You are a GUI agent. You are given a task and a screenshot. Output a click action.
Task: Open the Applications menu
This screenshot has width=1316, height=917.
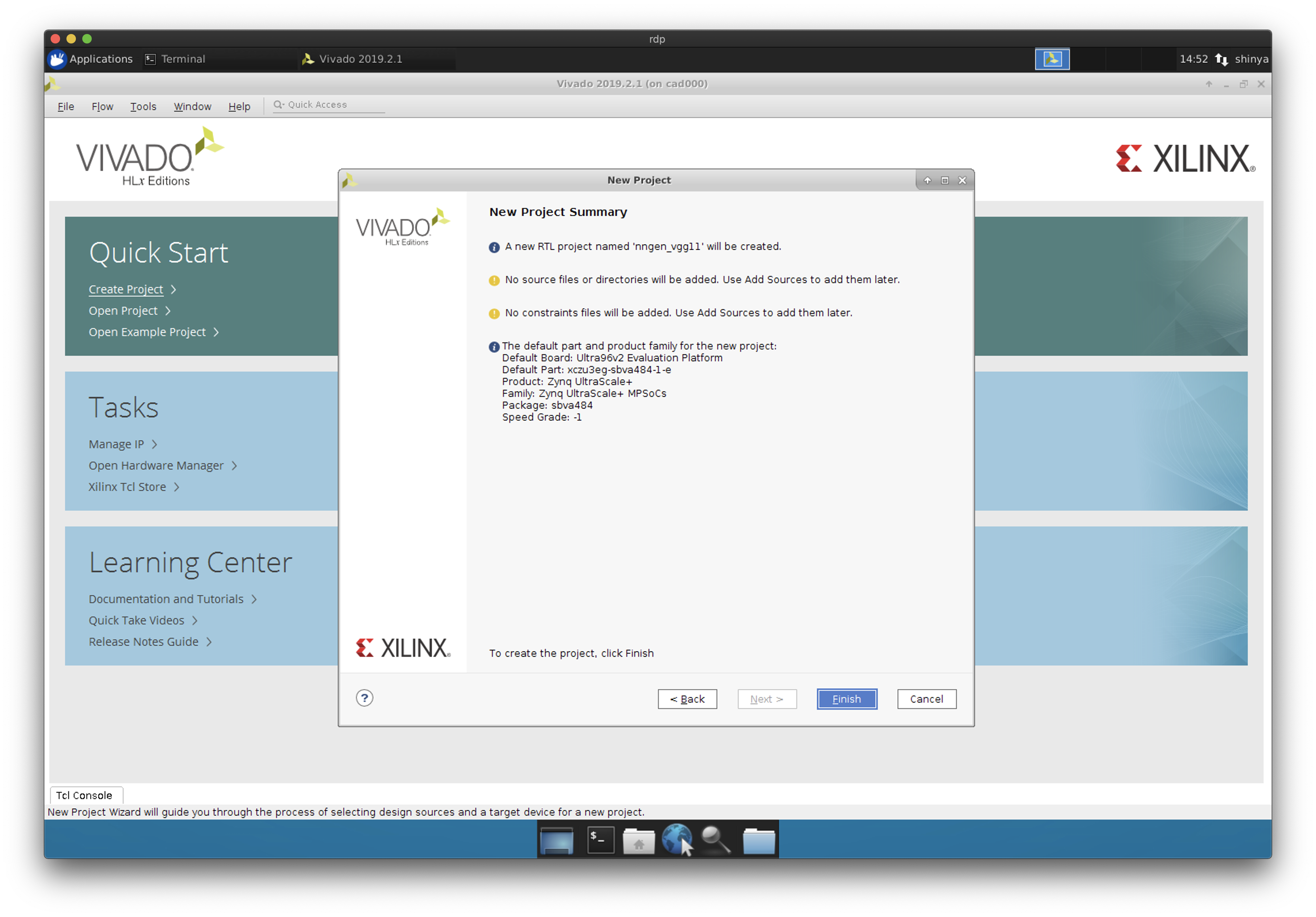(92, 59)
